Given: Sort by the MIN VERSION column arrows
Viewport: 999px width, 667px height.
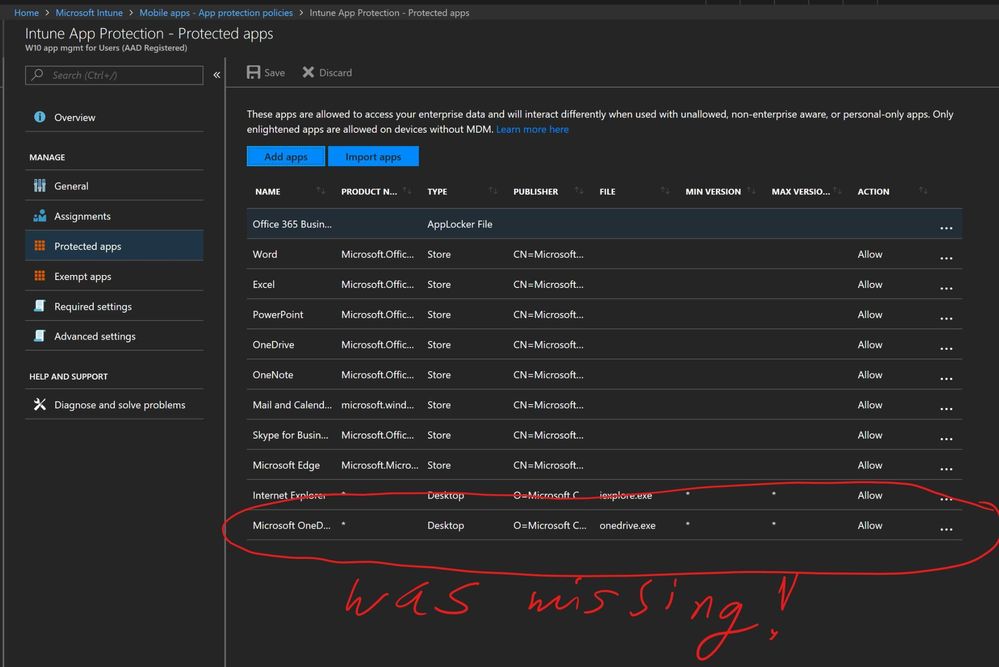Looking at the screenshot, I should pos(751,190).
